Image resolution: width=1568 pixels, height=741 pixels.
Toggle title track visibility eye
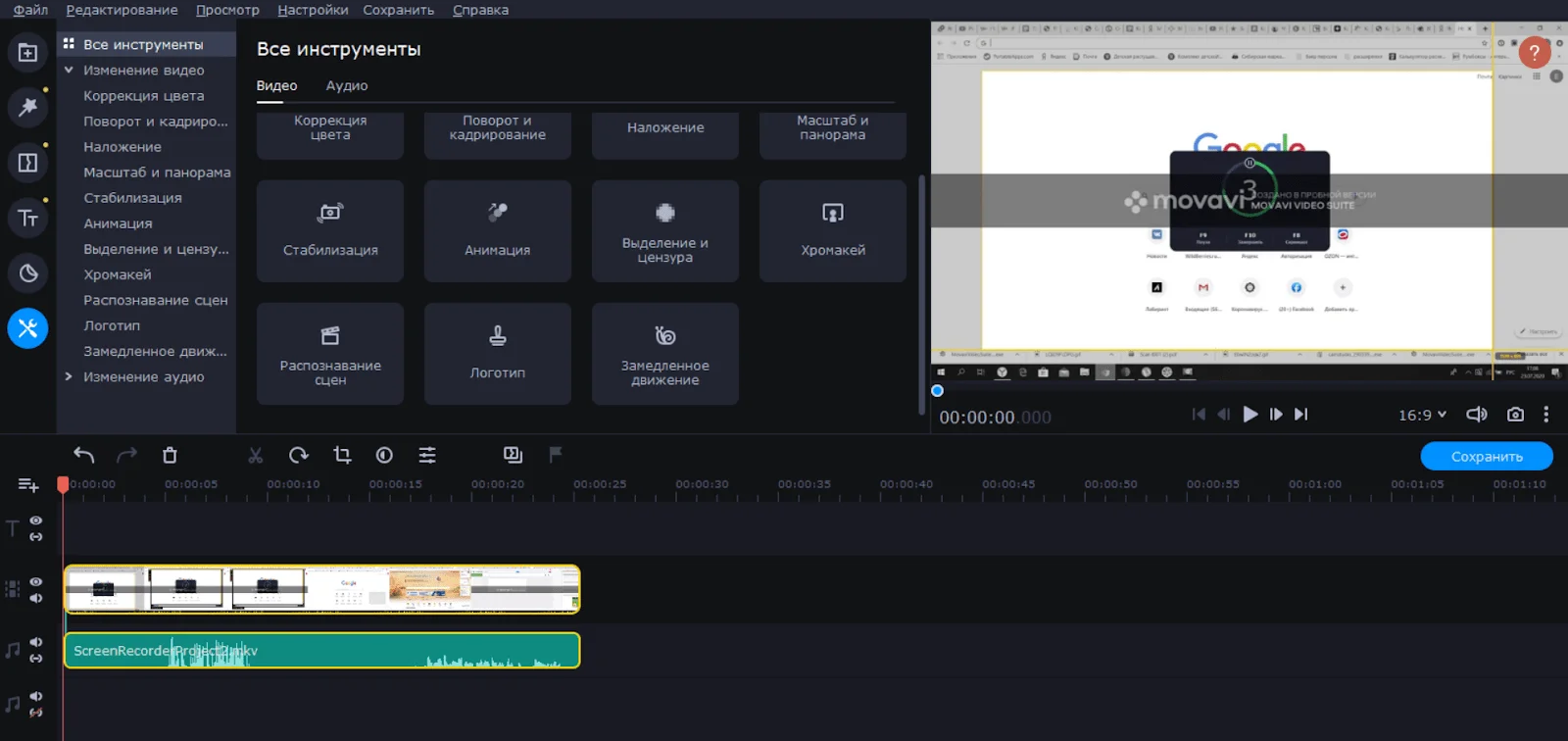pos(36,520)
